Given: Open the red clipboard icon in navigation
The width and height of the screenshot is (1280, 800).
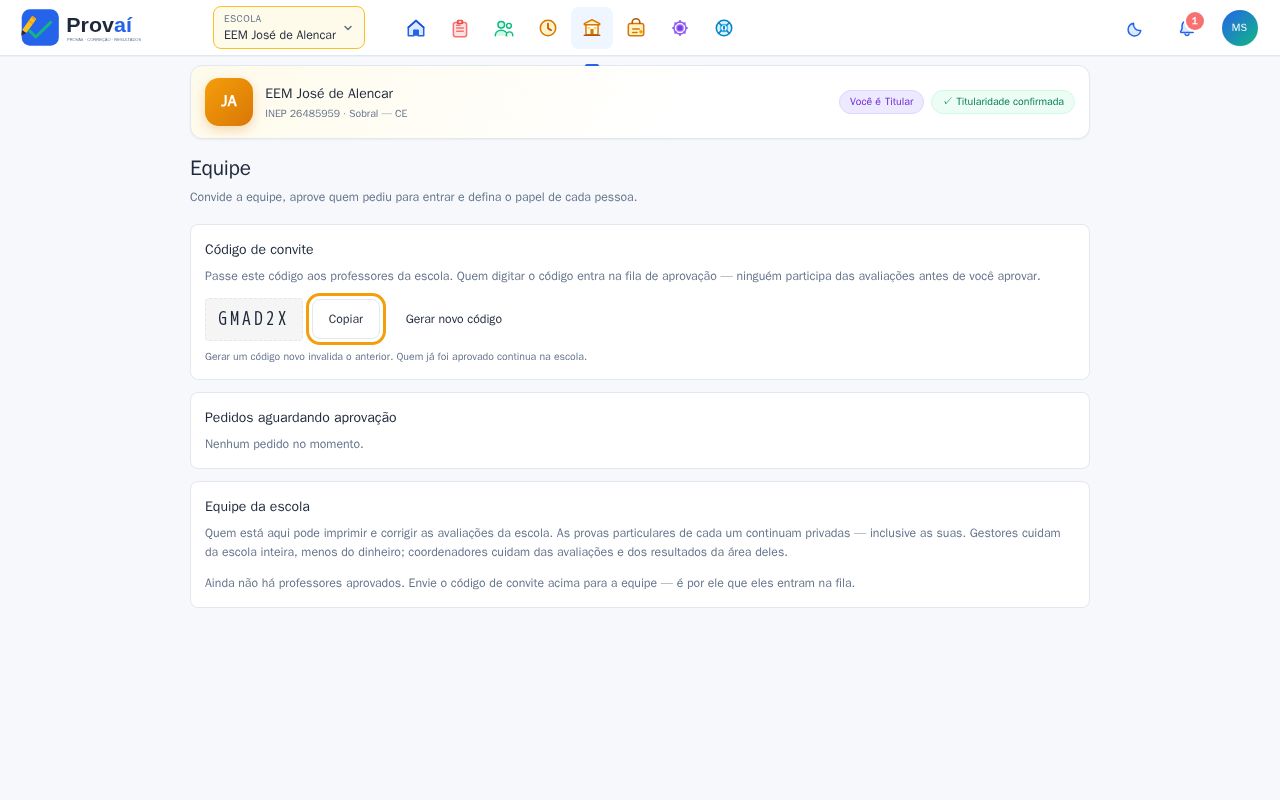Looking at the screenshot, I should (460, 28).
